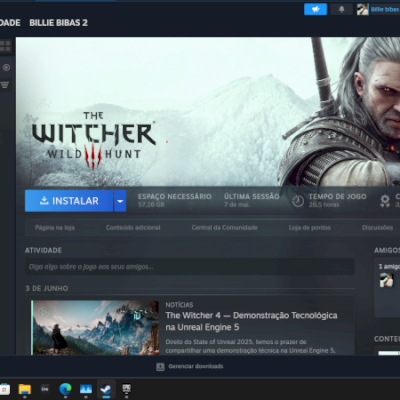Open File Explorer on the taskbar

(25, 389)
